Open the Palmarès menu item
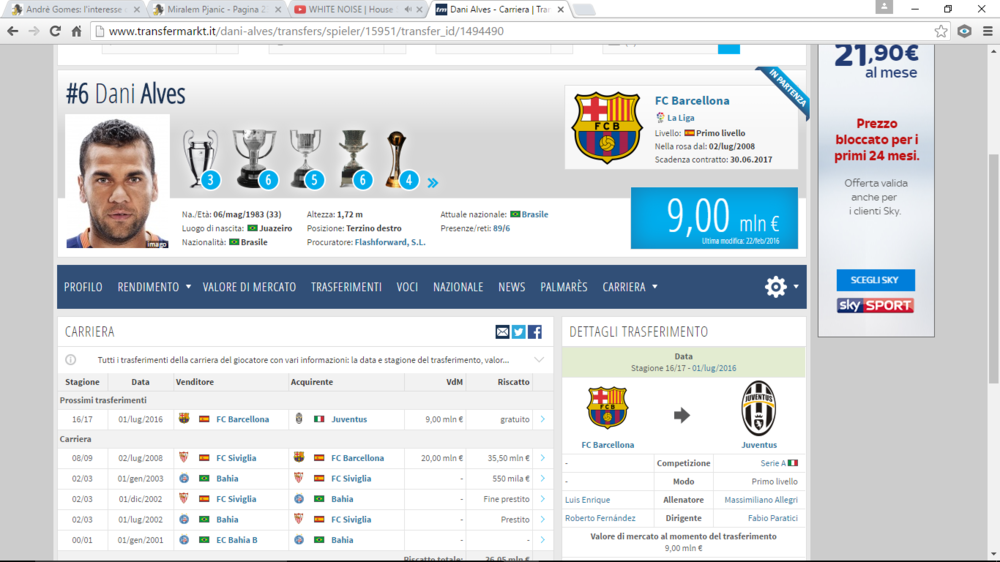 click(563, 287)
